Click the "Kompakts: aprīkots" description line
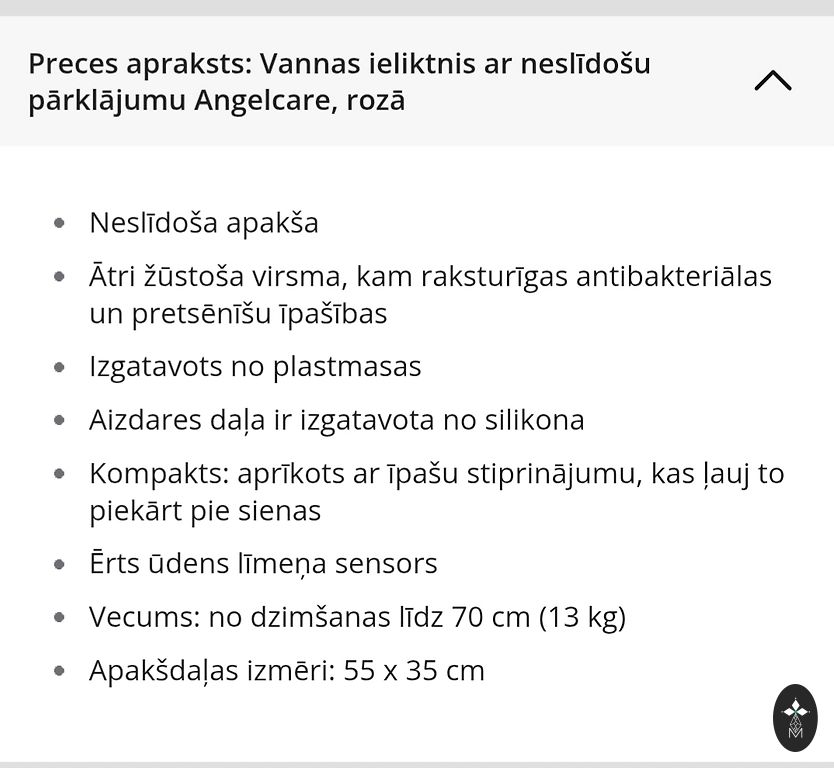The width and height of the screenshot is (834, 768). pyautogui.click(x=436, y=473)
